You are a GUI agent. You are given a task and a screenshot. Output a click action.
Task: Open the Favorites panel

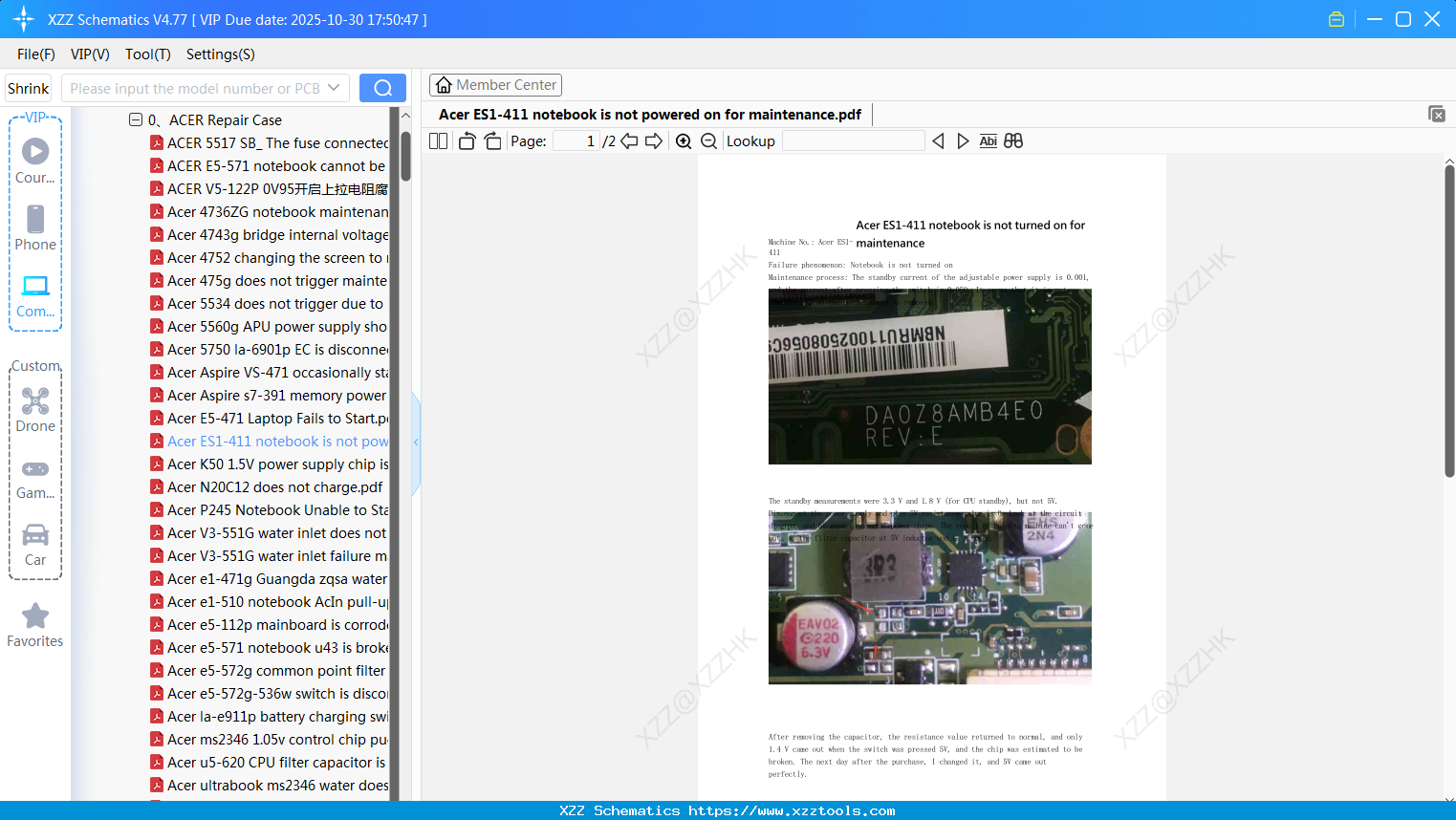(x=35, y=625)
